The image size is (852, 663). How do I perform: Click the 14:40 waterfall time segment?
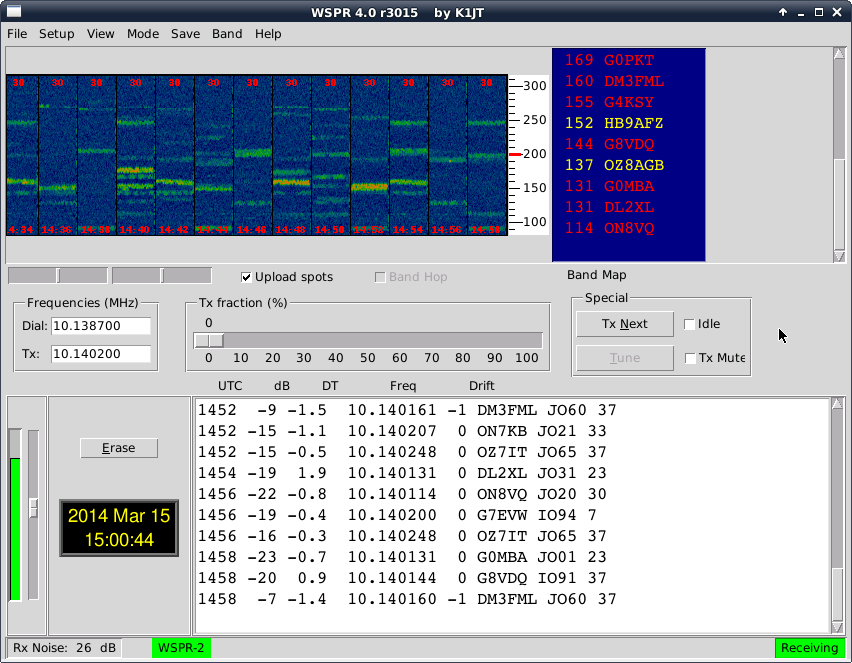136,155
